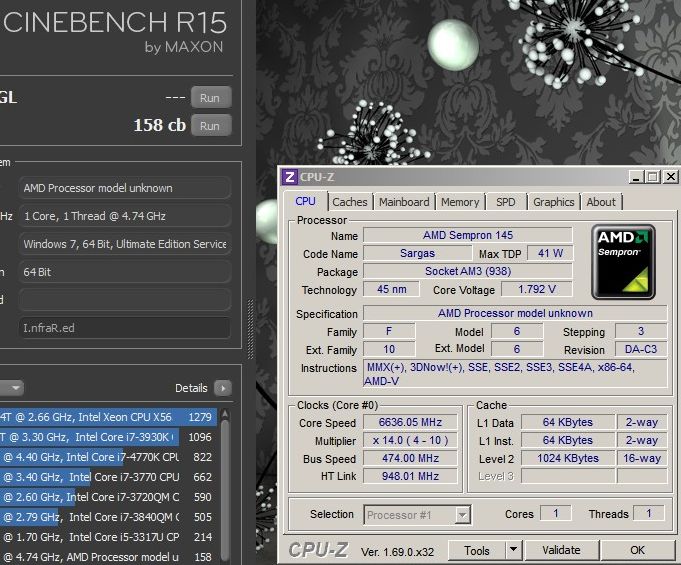This screenshot has width=681, height=565.
Task: Expand the Processor #1 selection dropdown
Action: pyautogui.click(x=462, y=515)
